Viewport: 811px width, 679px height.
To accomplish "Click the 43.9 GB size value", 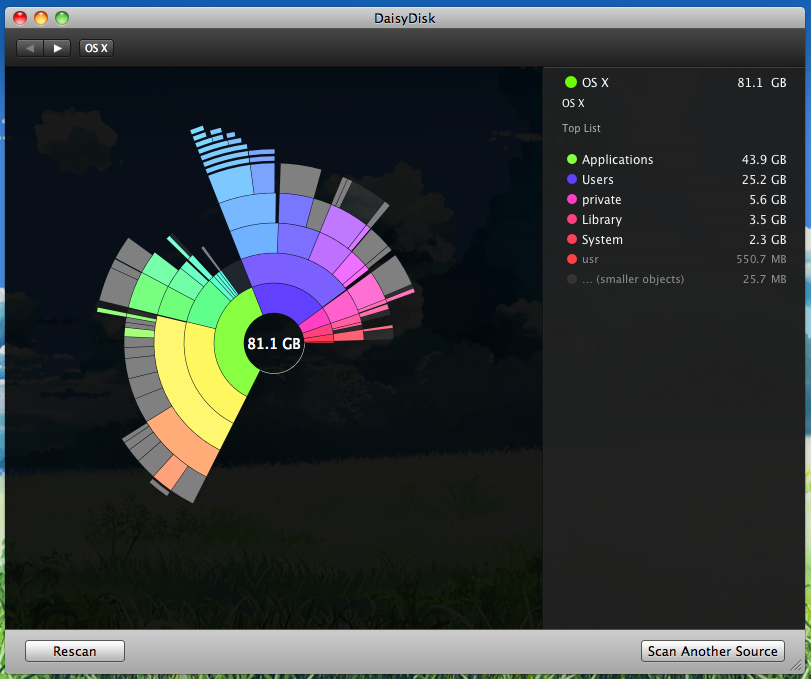I will tap(763, 159).
